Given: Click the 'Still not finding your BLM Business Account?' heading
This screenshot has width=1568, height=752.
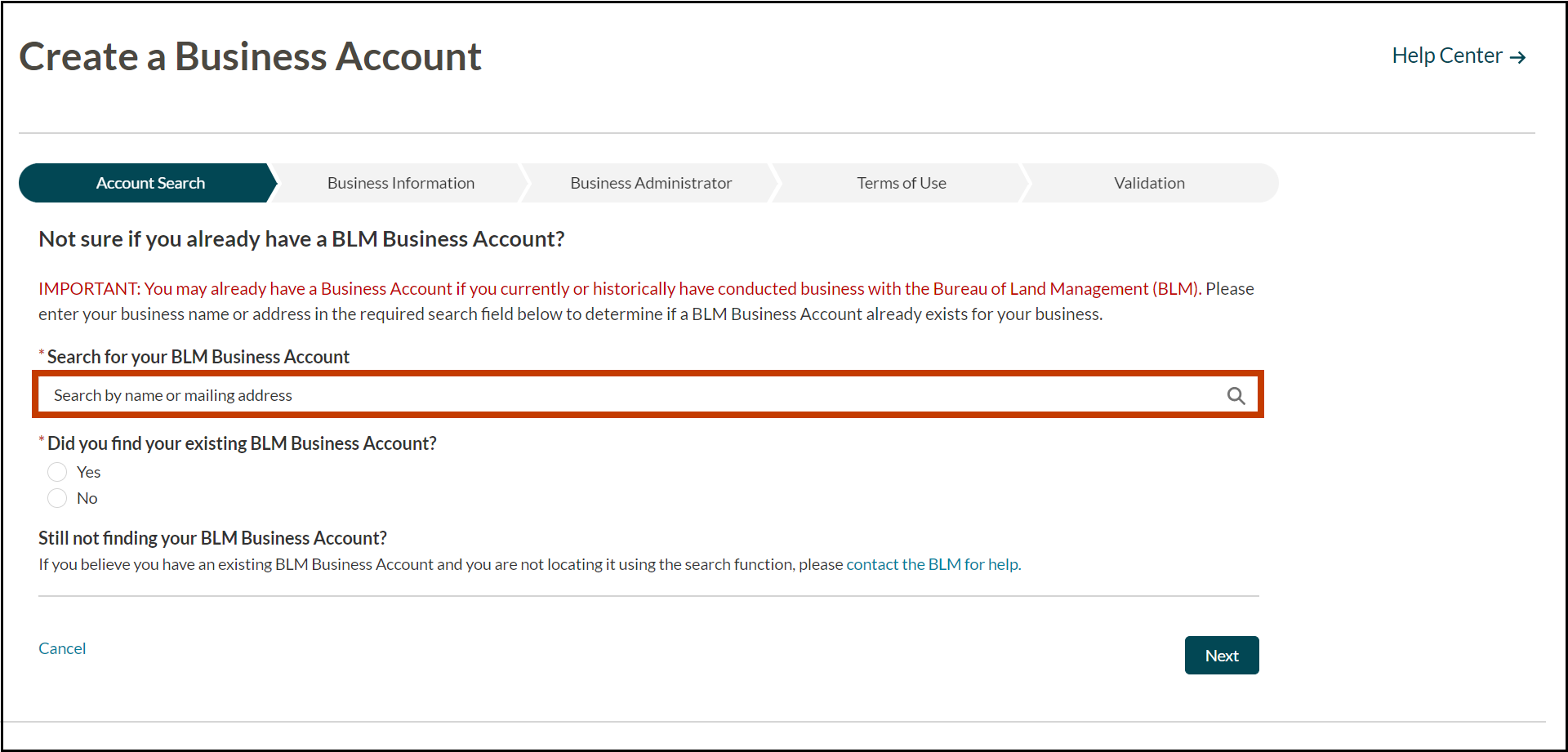Looking at the screenshot, I should click(x=212, y=538).
